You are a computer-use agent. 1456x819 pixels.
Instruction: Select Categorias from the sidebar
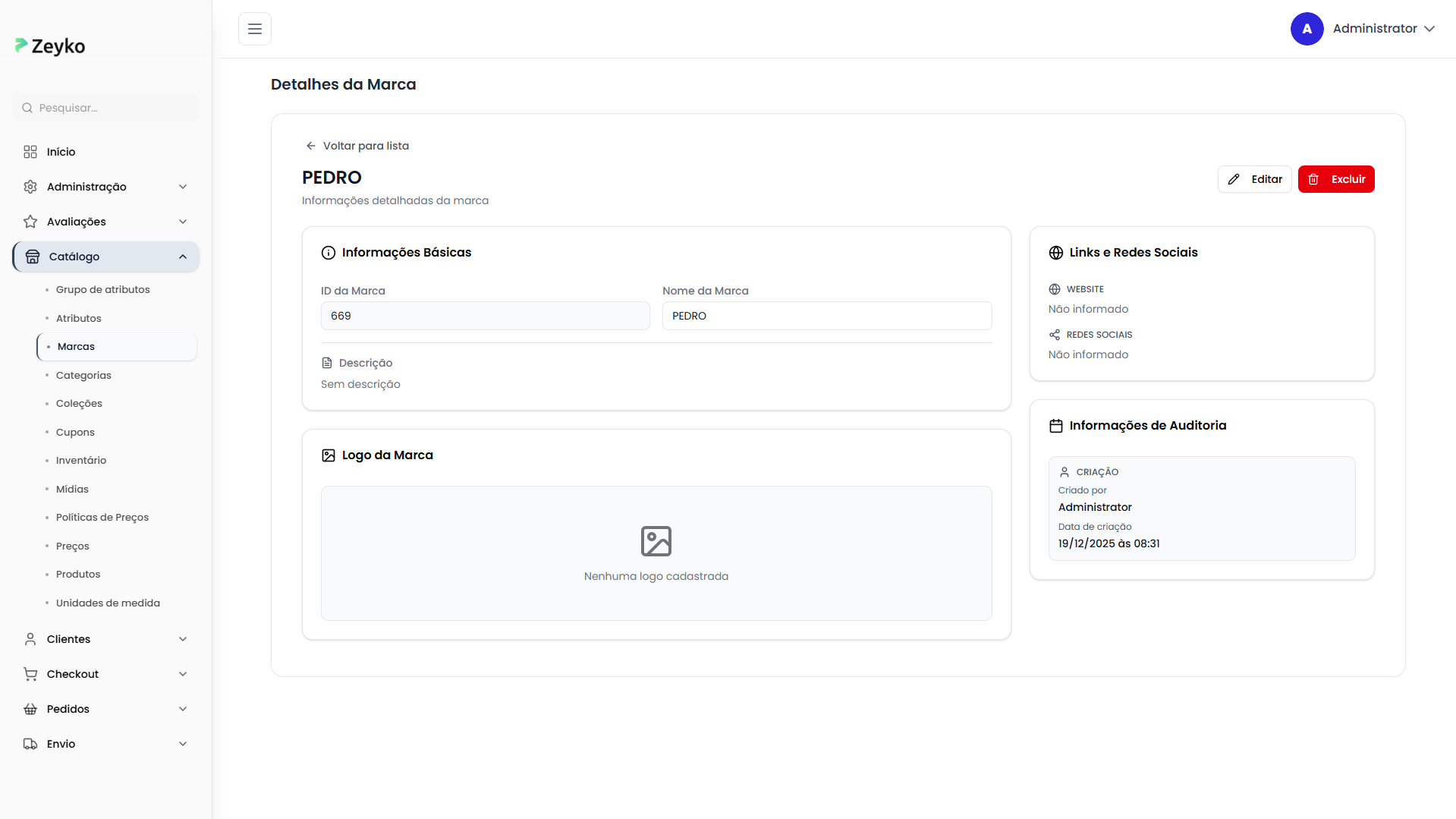(83, 375)
